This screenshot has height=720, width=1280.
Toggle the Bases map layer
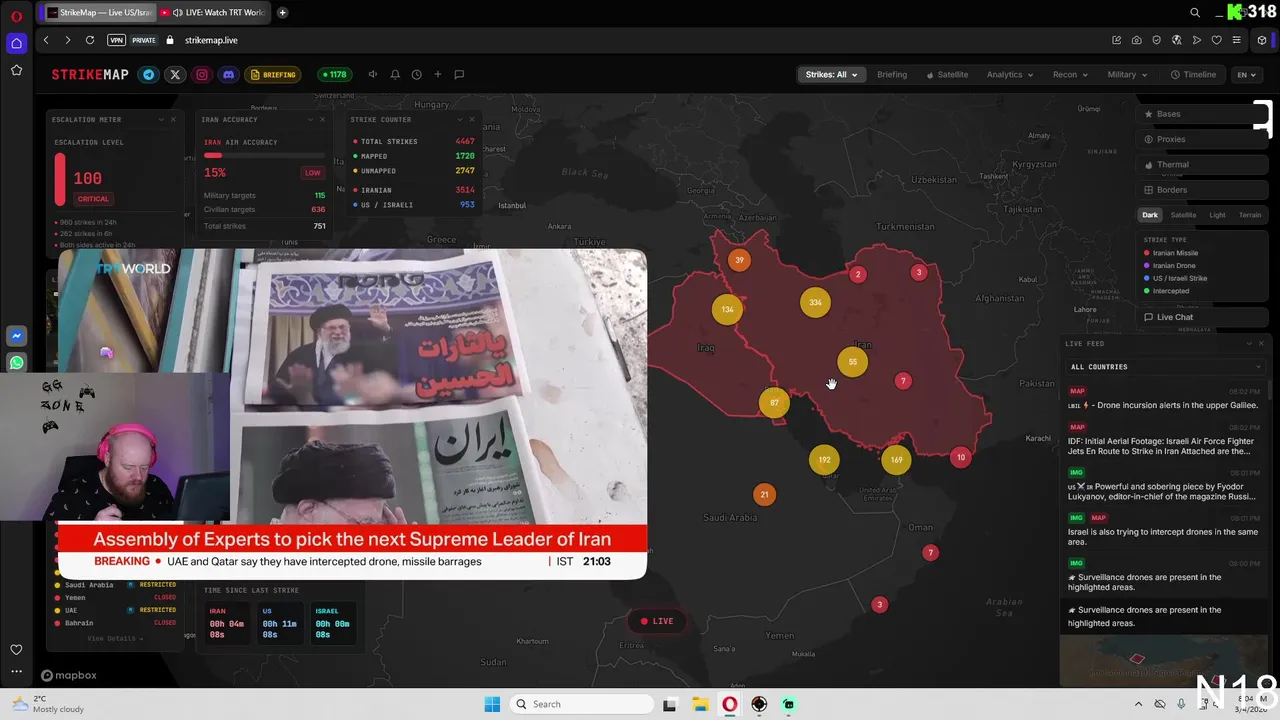[1203, 114]
